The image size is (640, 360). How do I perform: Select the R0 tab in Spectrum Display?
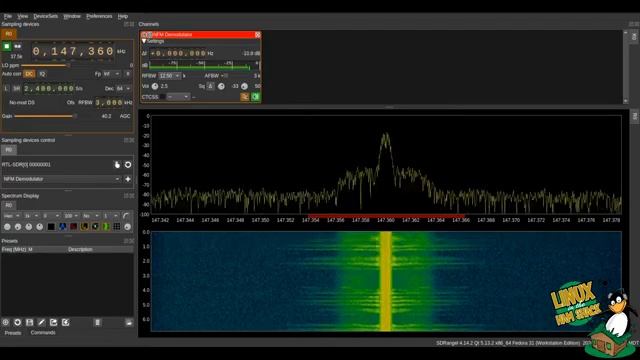click(x=9, y=205)
